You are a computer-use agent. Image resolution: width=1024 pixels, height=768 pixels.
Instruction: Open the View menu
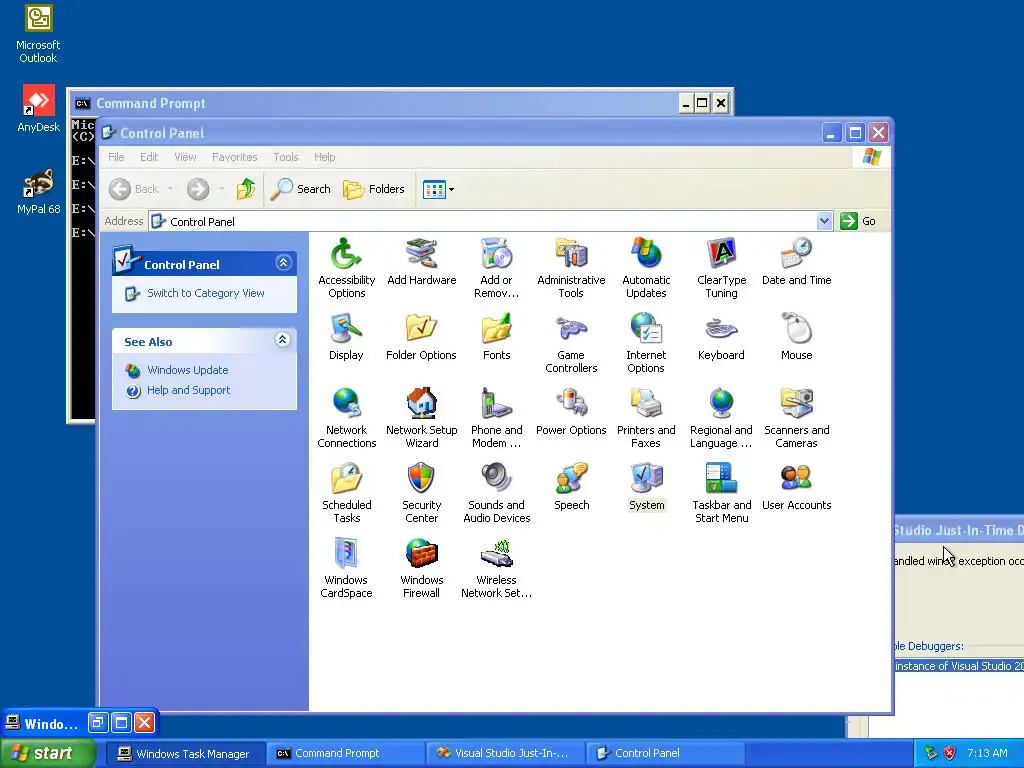(x=185, y=157)
